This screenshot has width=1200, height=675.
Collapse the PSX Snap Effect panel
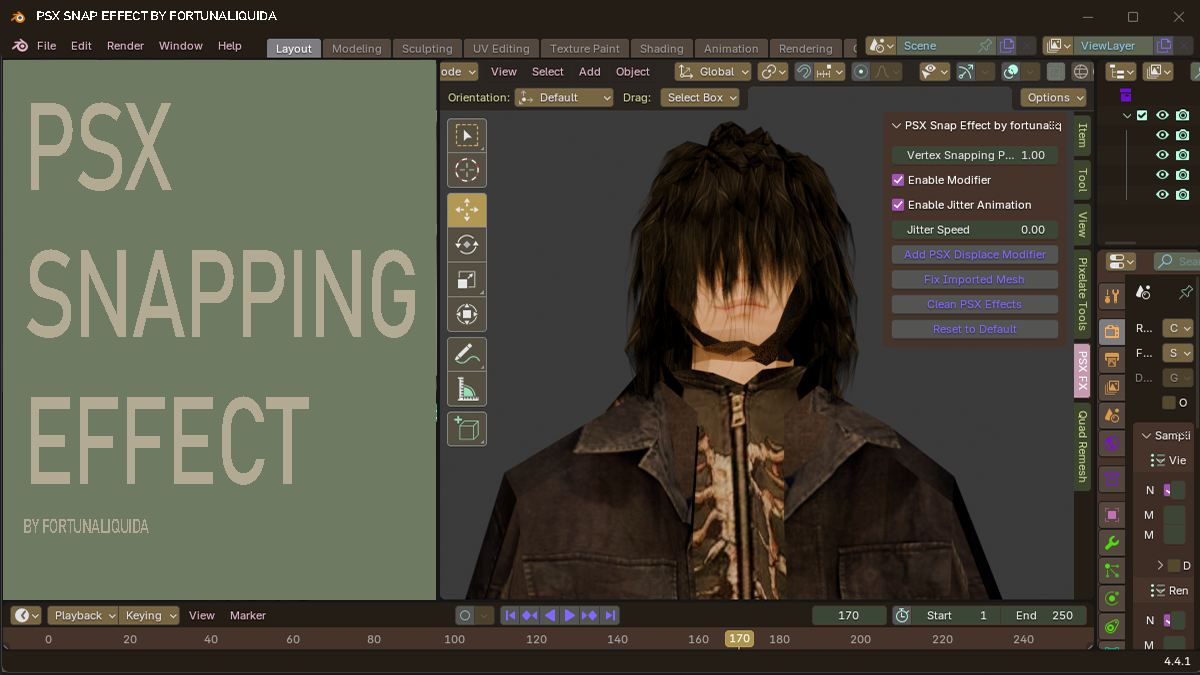tap(897, 126)
